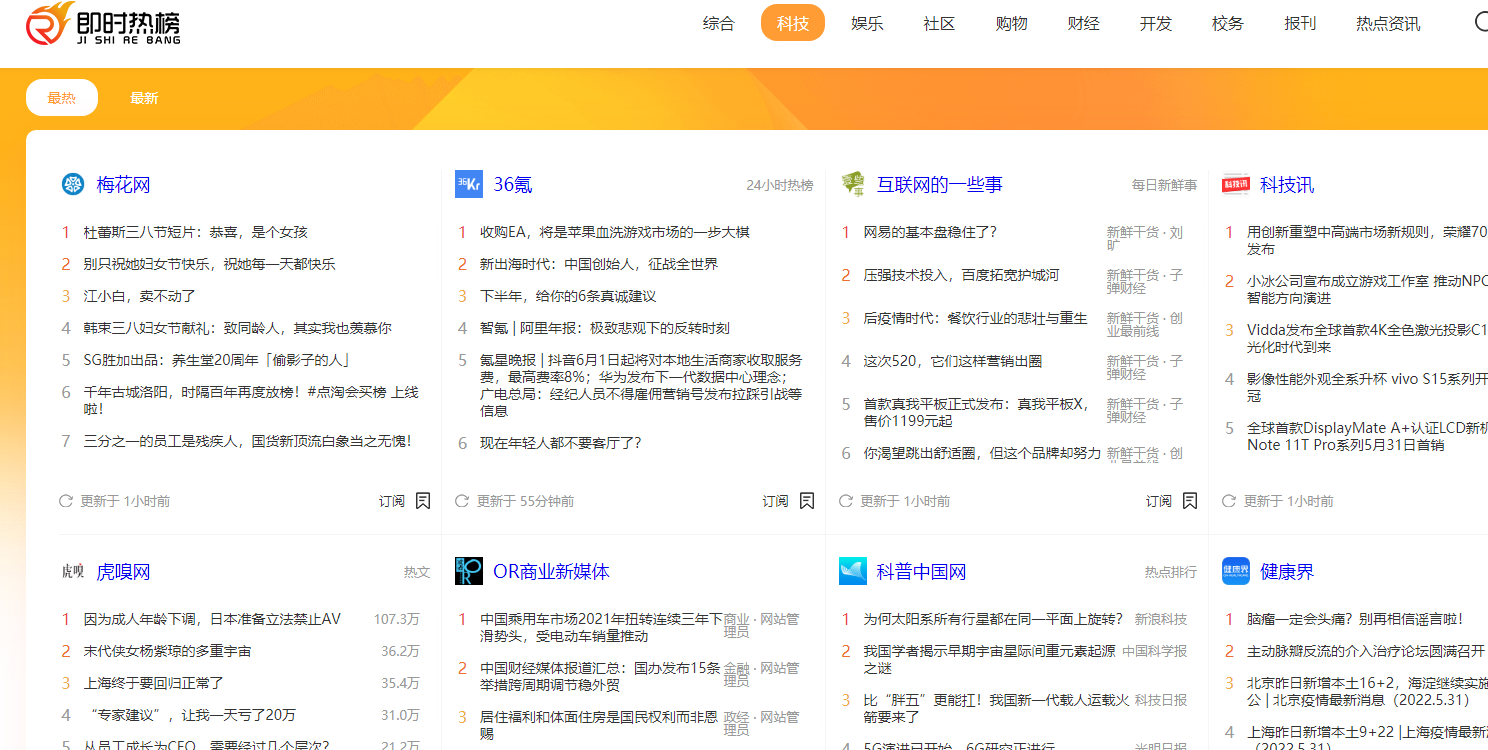Open the 报刊 category
This screenshot has width=1488, height=750.
[1300, 23]
